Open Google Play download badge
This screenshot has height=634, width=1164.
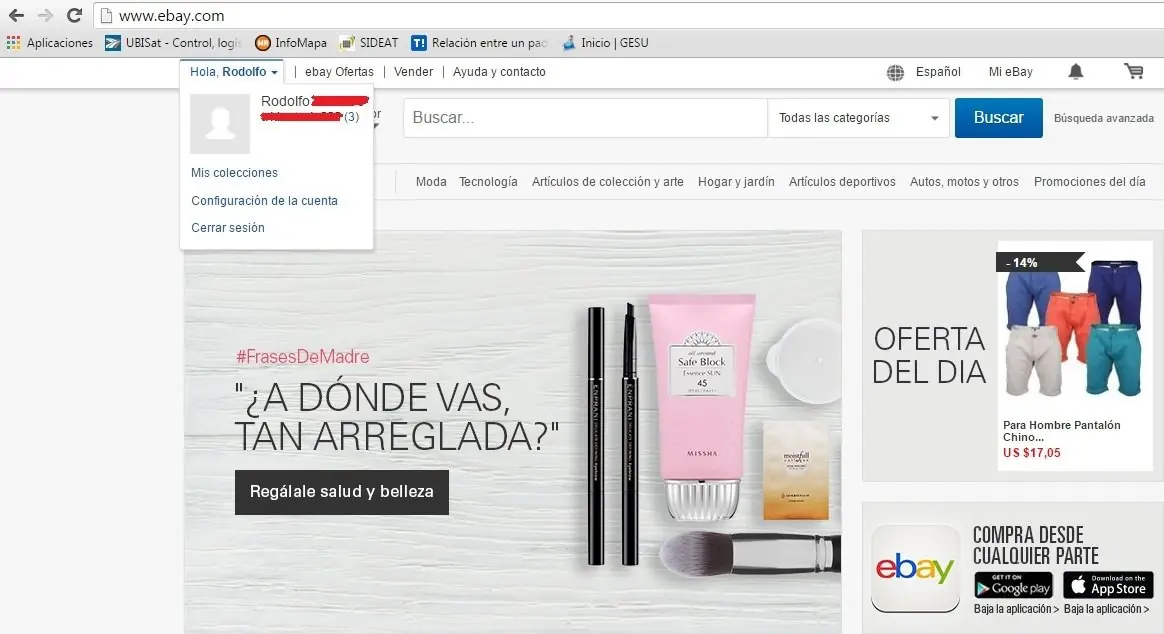(x=1013, y=585)
